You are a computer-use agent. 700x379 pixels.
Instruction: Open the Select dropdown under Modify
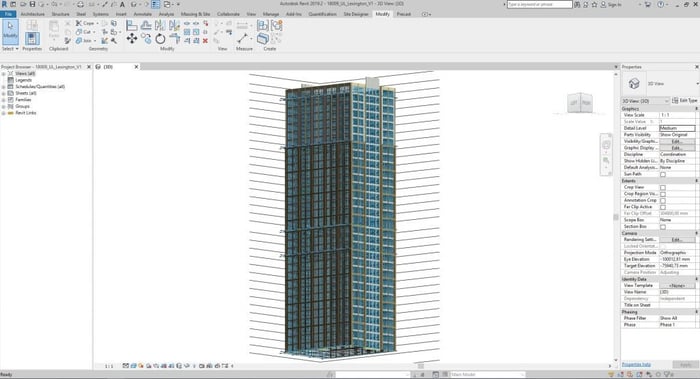10,49
